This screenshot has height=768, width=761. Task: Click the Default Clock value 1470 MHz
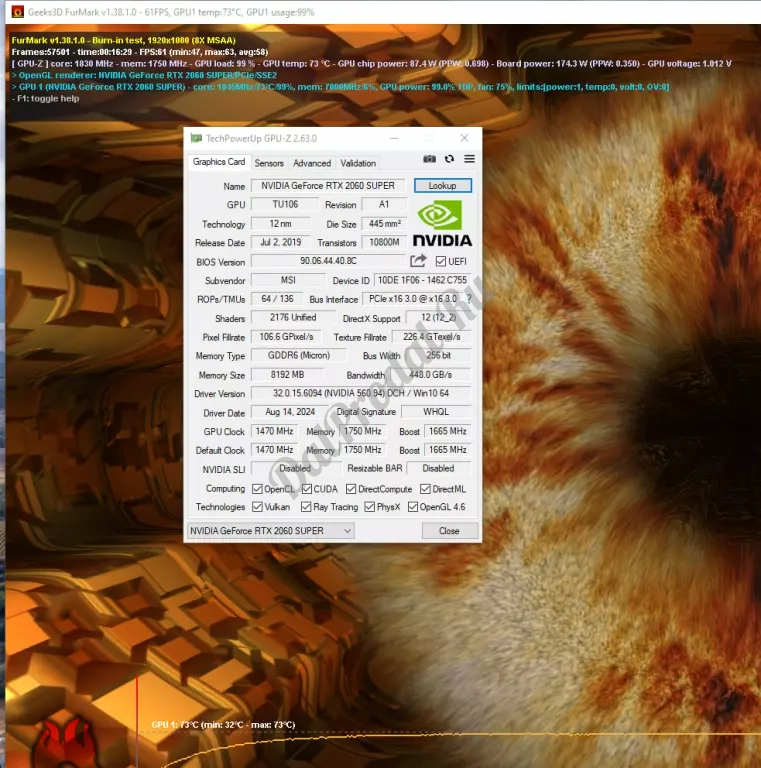[274, 450]
